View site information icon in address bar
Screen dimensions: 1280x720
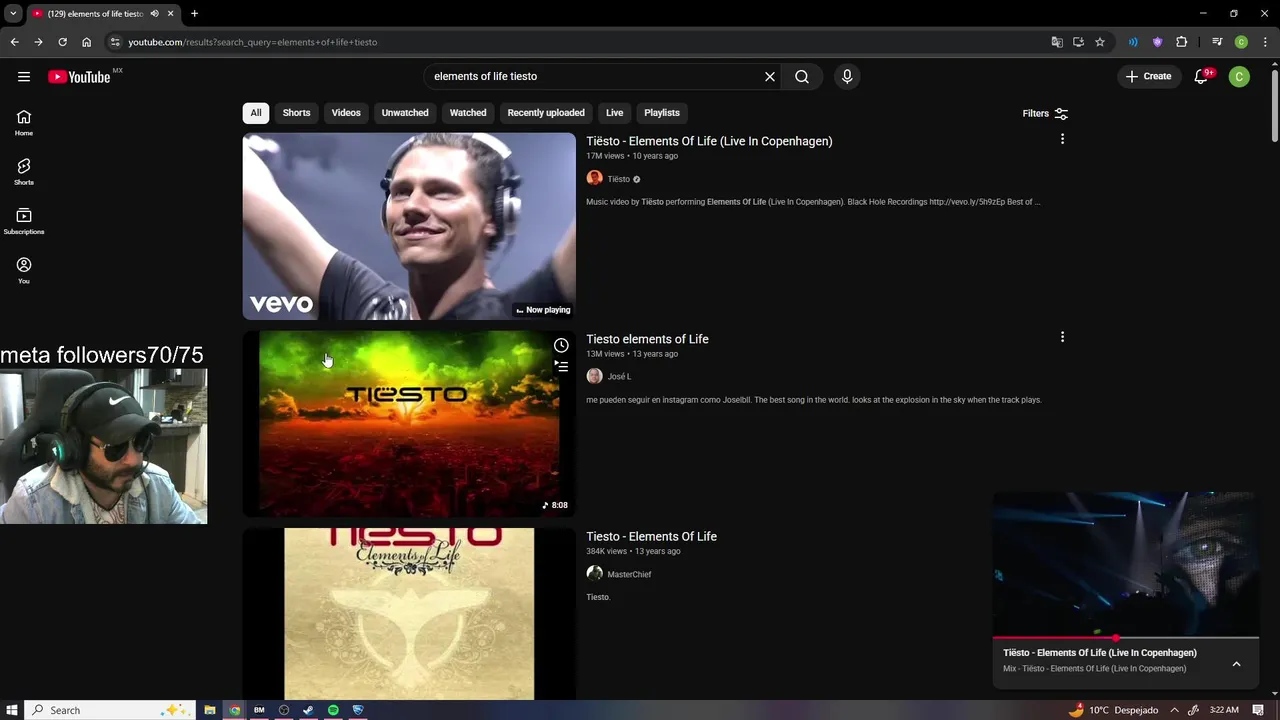point(115,42)
